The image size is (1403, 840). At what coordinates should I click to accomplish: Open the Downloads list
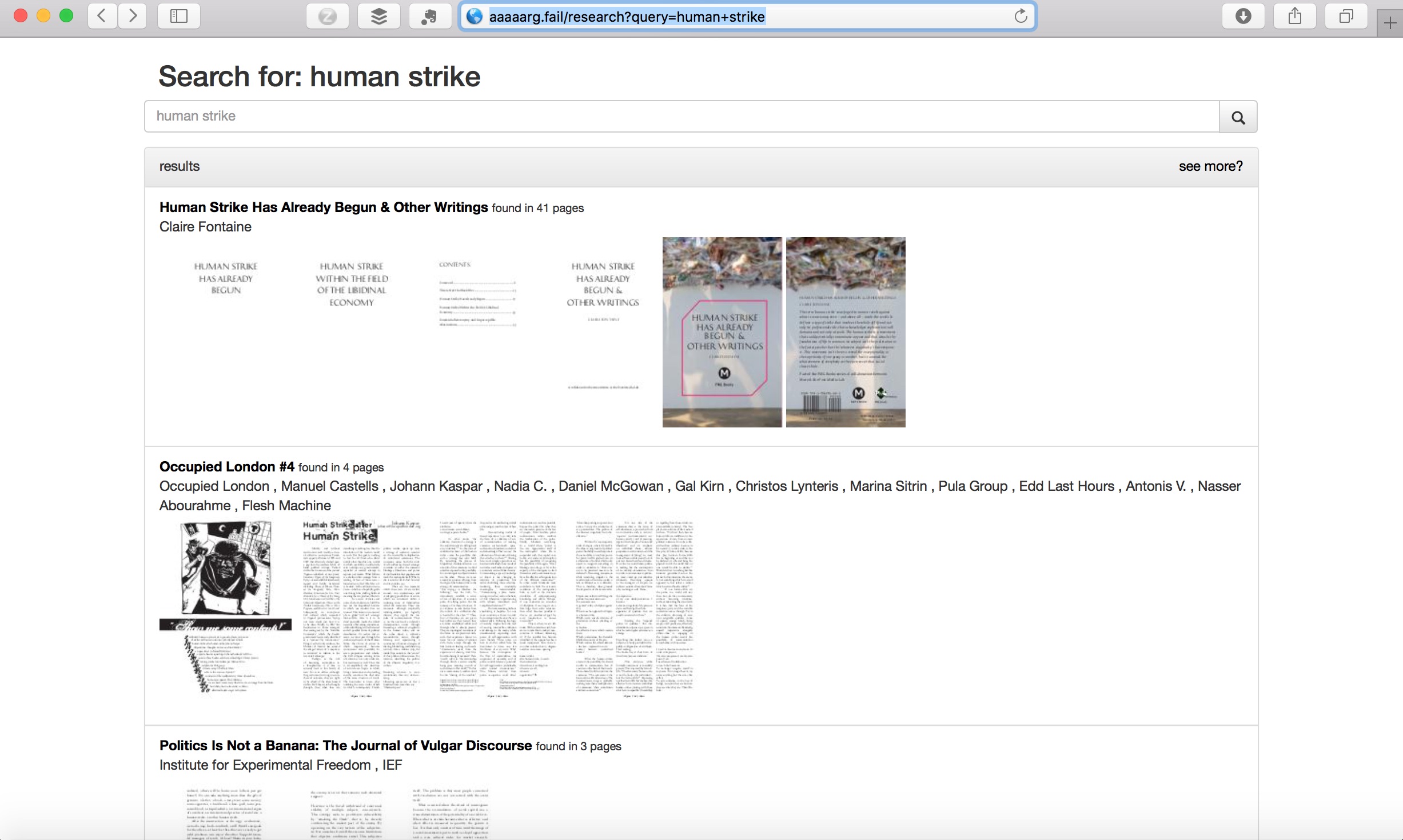(x=1243, y=16)
